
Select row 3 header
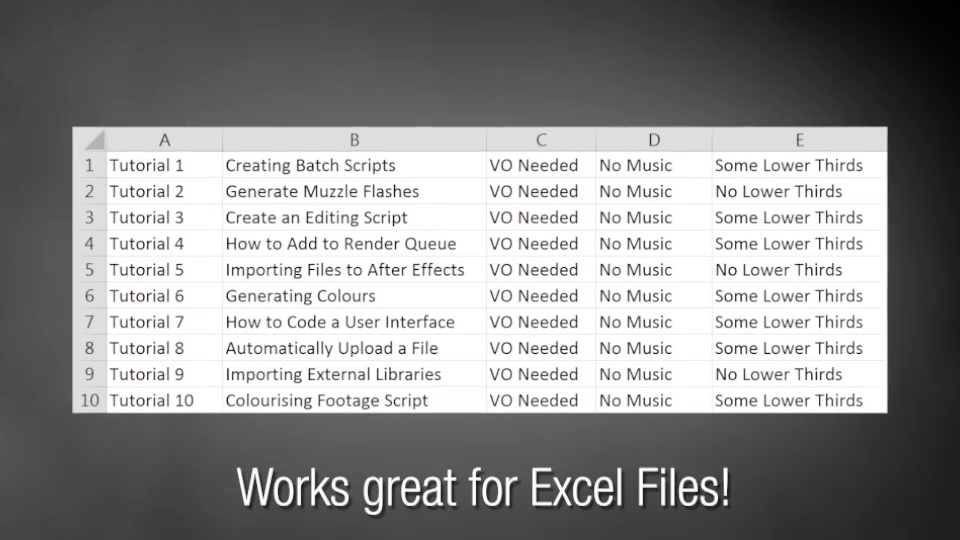89,217
